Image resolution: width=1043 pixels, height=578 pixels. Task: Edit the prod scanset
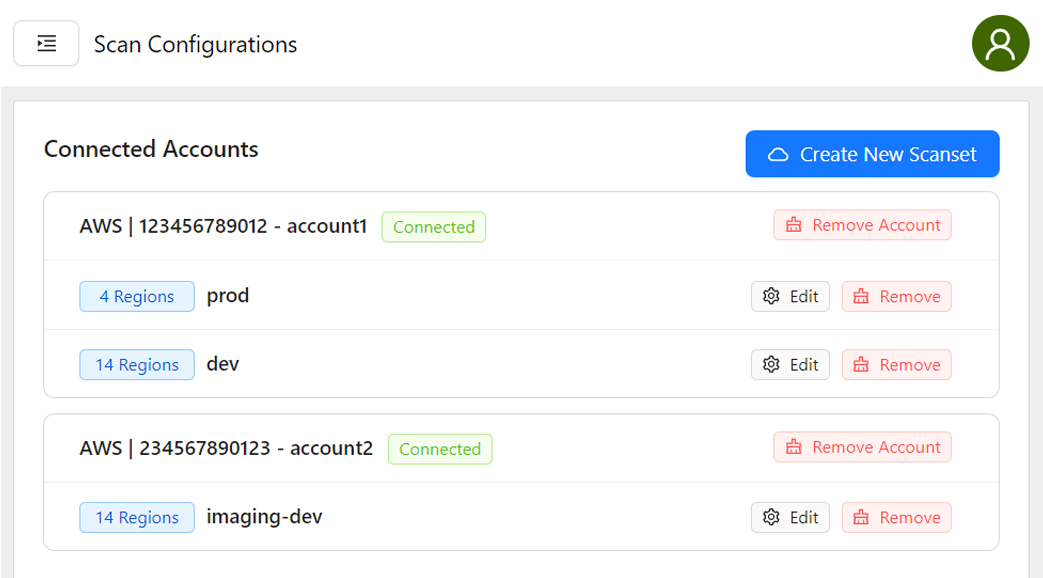(x=790, y=297)
